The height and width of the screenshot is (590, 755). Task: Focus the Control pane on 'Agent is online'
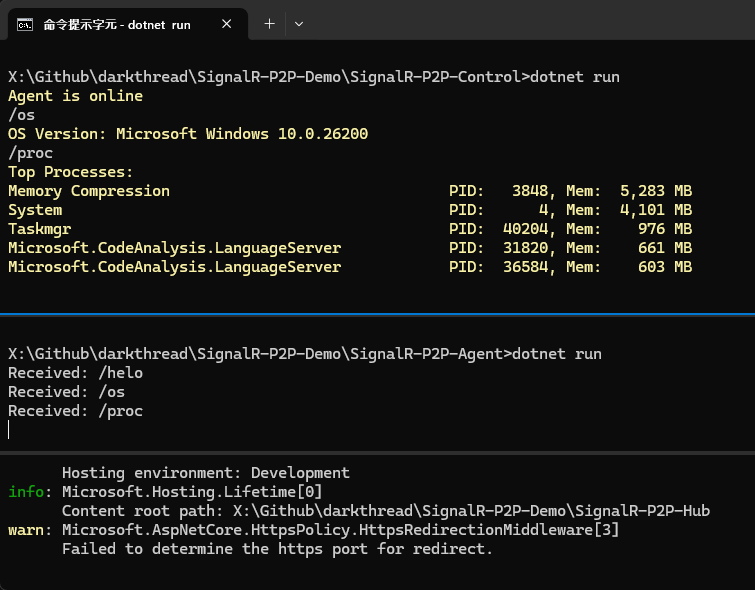pyautogui.click(x=75, y=96)
